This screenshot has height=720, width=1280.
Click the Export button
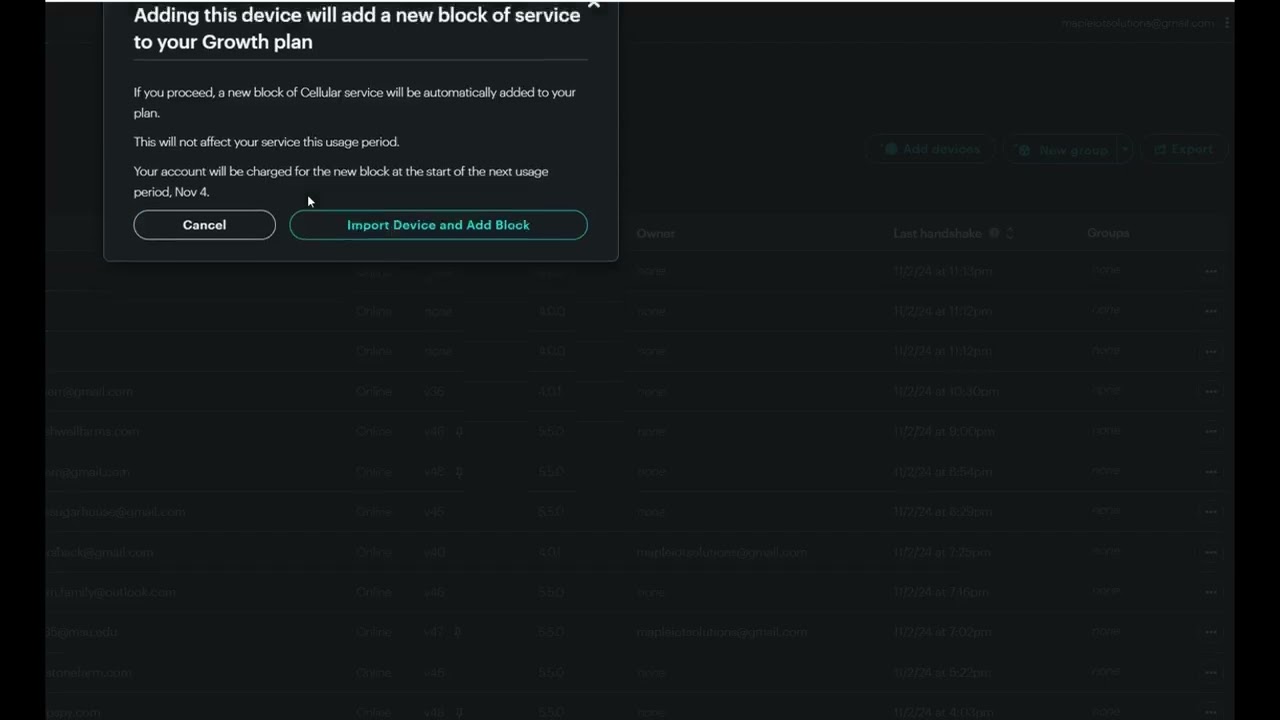click(1184, 150)
